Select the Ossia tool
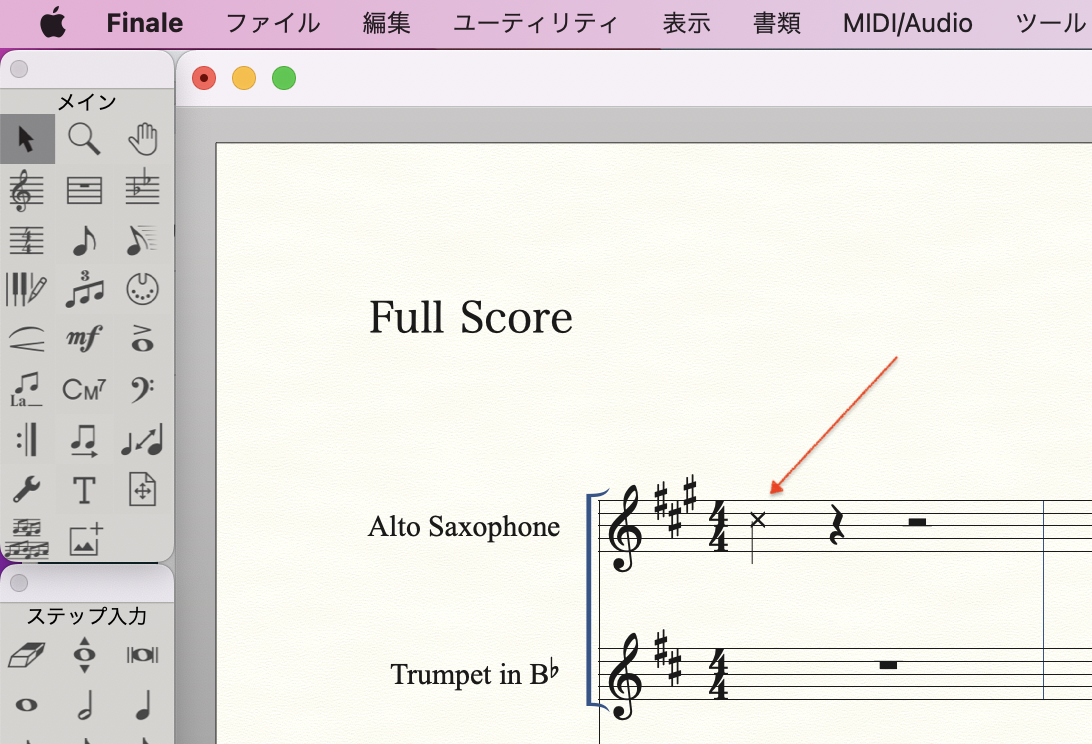1092x744 pixels. pyautogui.click(x=27, y=539)
